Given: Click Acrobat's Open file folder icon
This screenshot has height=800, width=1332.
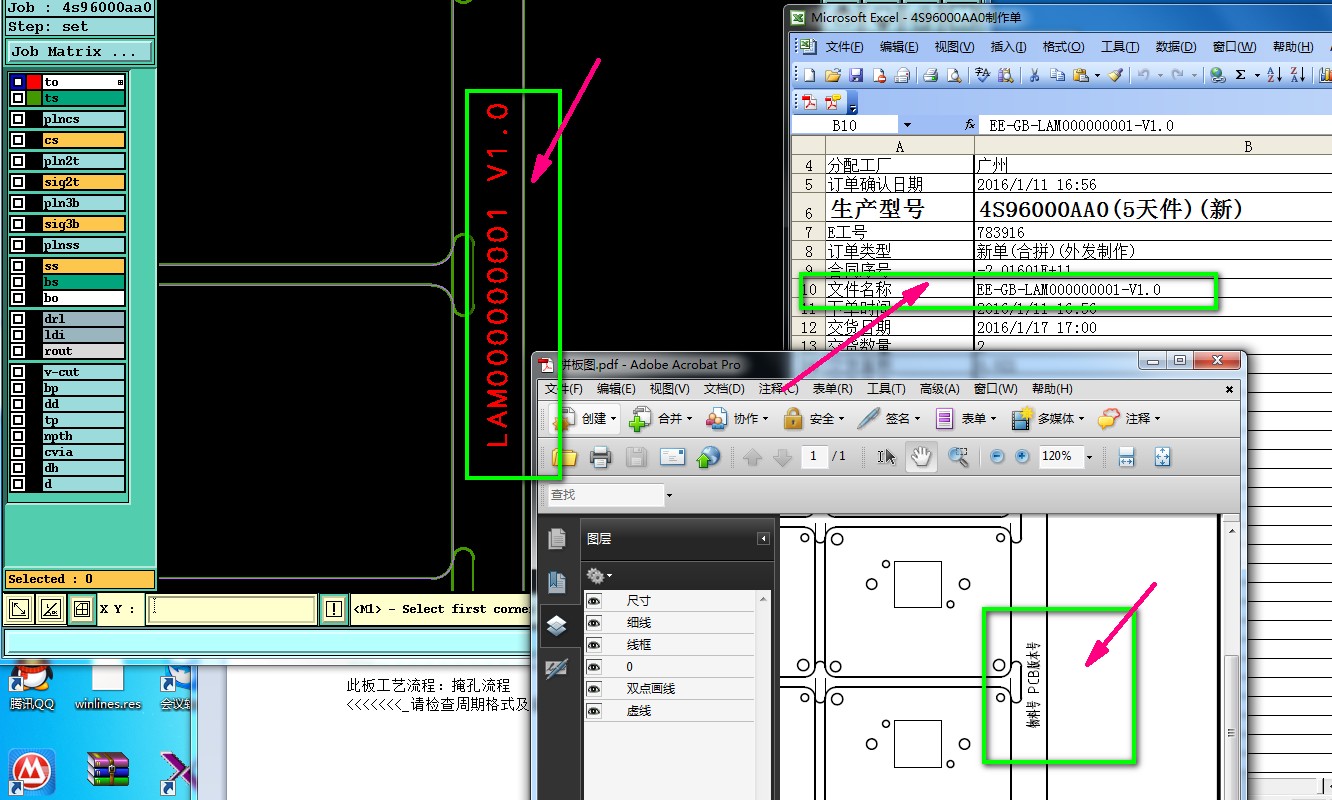Looking at the screenshot, I should [565, 457].
